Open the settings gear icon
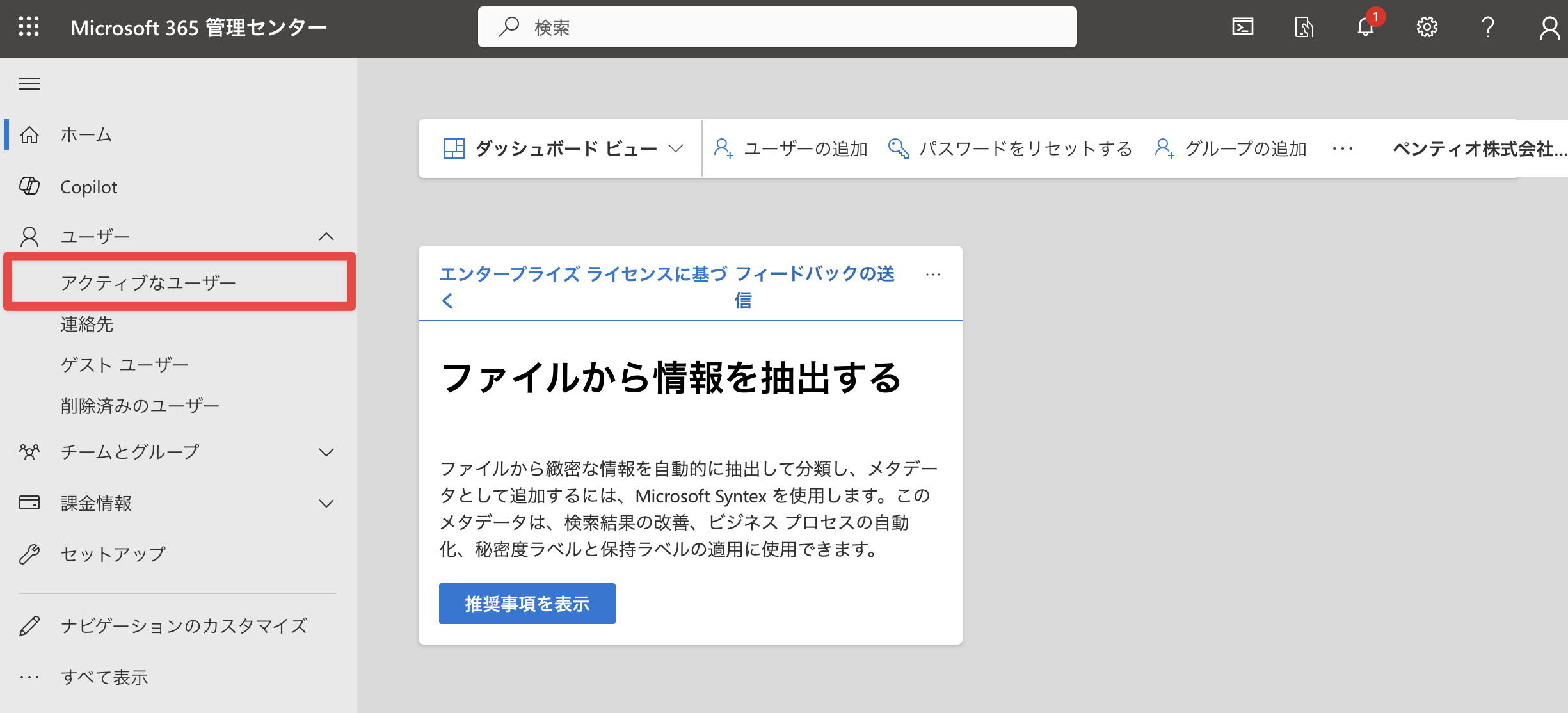Viewport: 1568px width, 713px height. point(1427,27)
